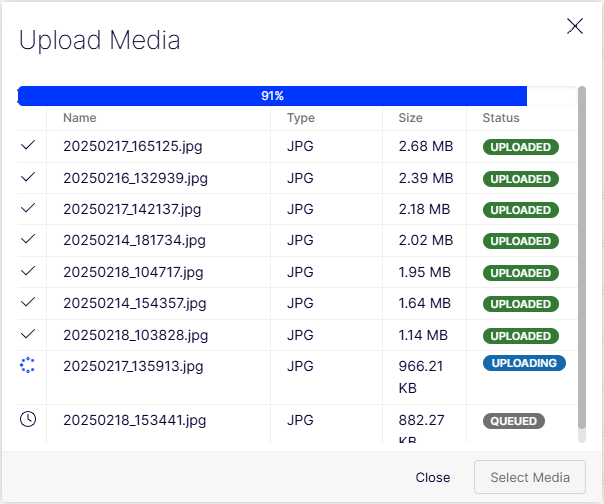This screenshot has width=604, height=504.
Task: Click the Close button
Action: coord(433,477)
